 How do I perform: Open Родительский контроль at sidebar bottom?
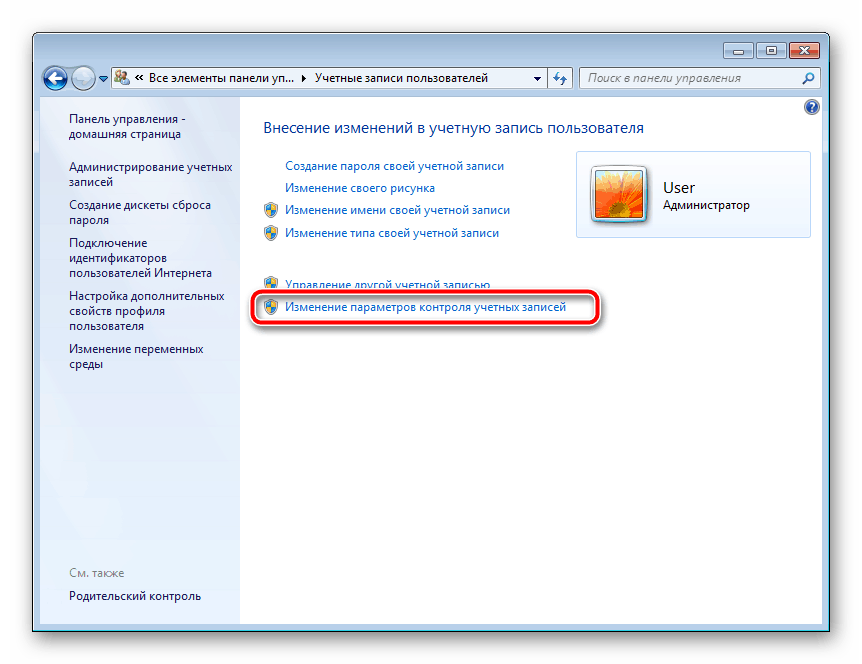pyautogui.click(x=135, y=596)
